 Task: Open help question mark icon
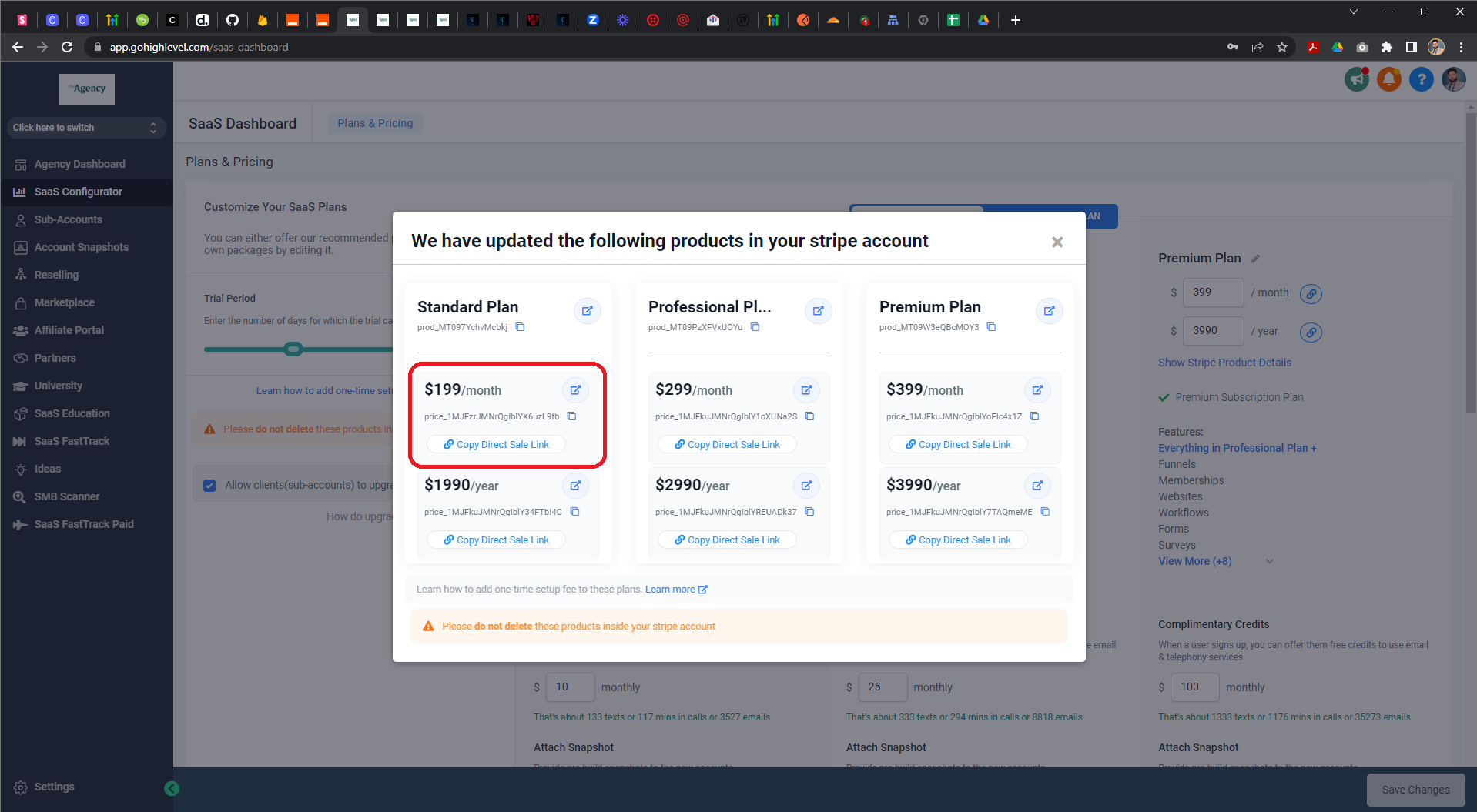[x=1422, y=79]
